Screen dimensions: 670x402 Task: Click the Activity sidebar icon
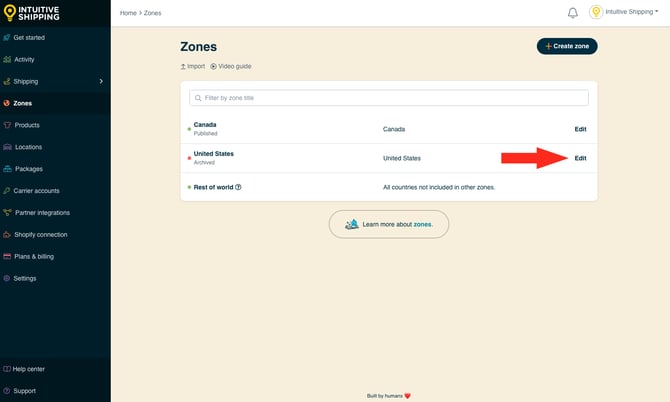click(x=7, y=59)
